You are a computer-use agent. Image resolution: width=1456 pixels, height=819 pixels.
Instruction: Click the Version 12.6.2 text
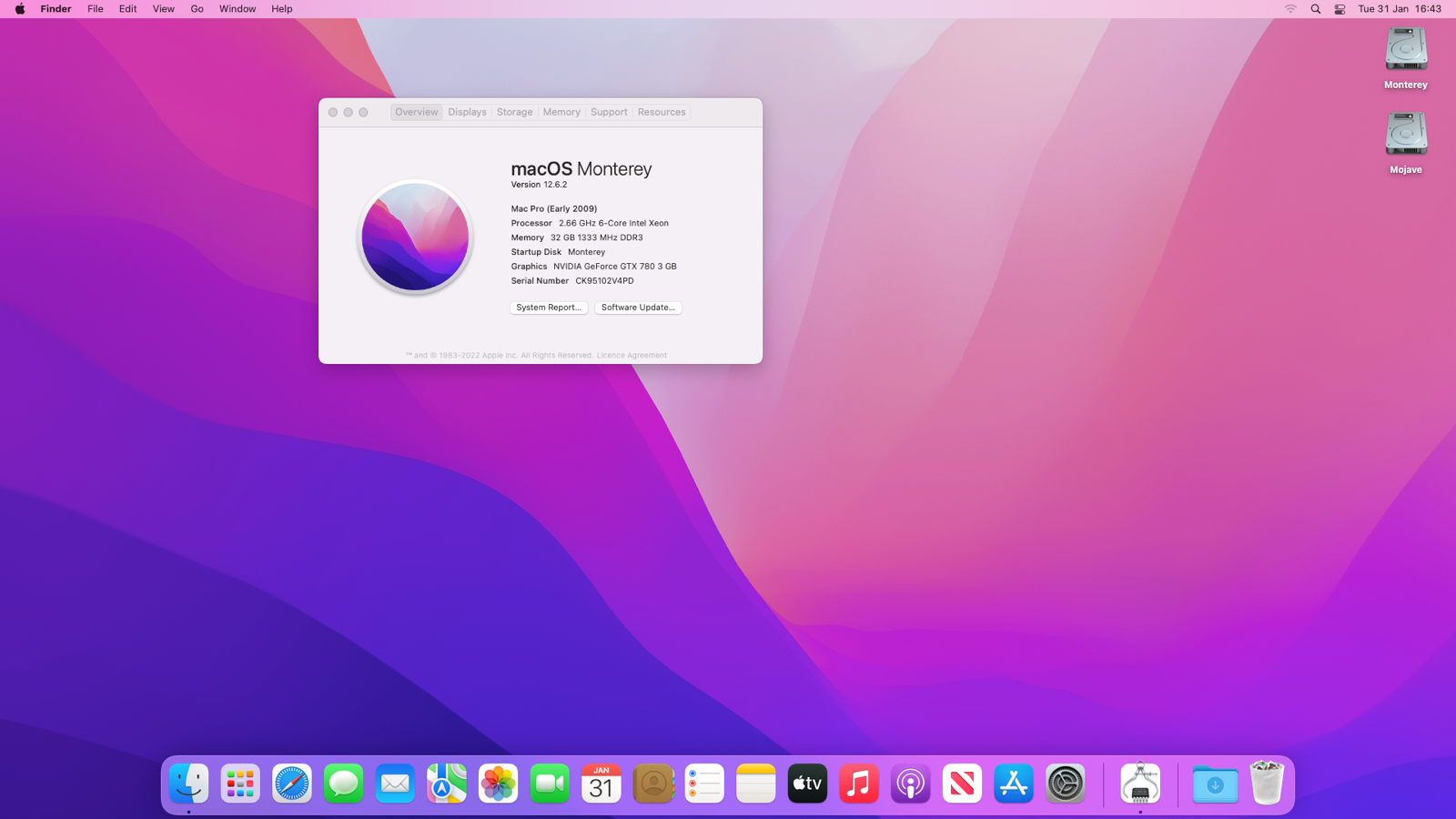pyautogui.click(x=539, y=185)
